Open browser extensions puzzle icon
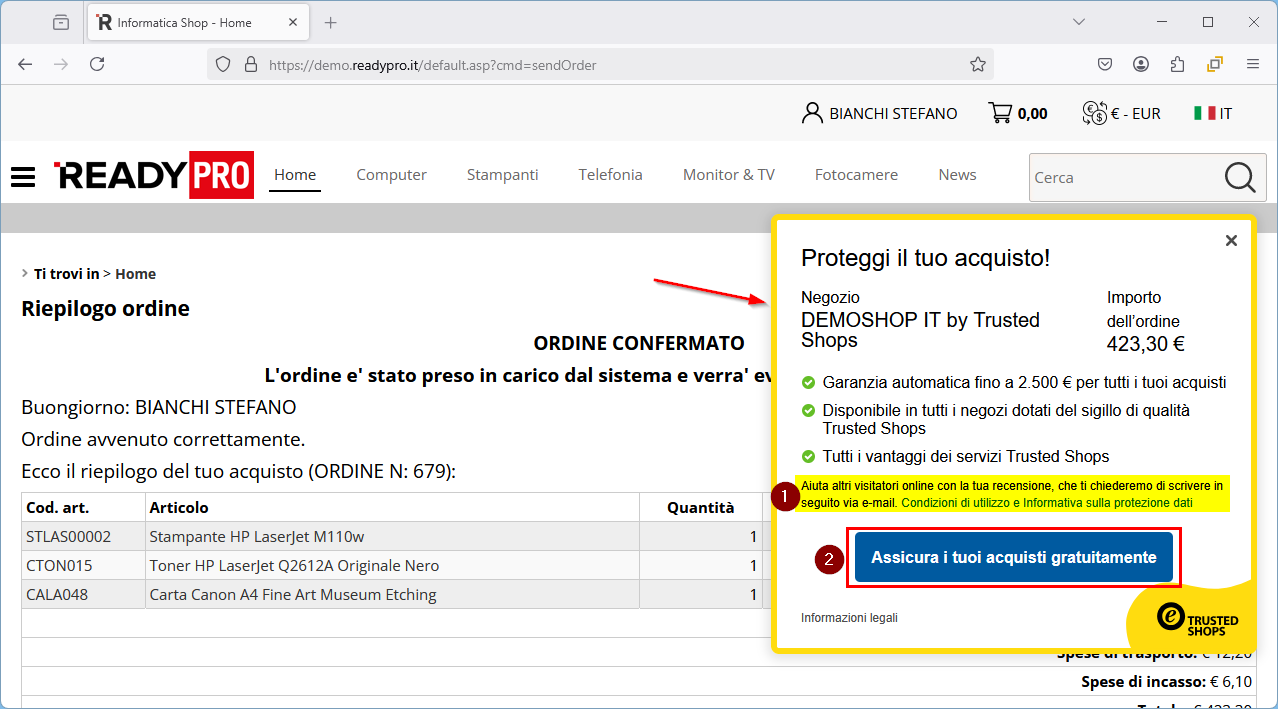1278x709 pixels. tap(1177, 64)
